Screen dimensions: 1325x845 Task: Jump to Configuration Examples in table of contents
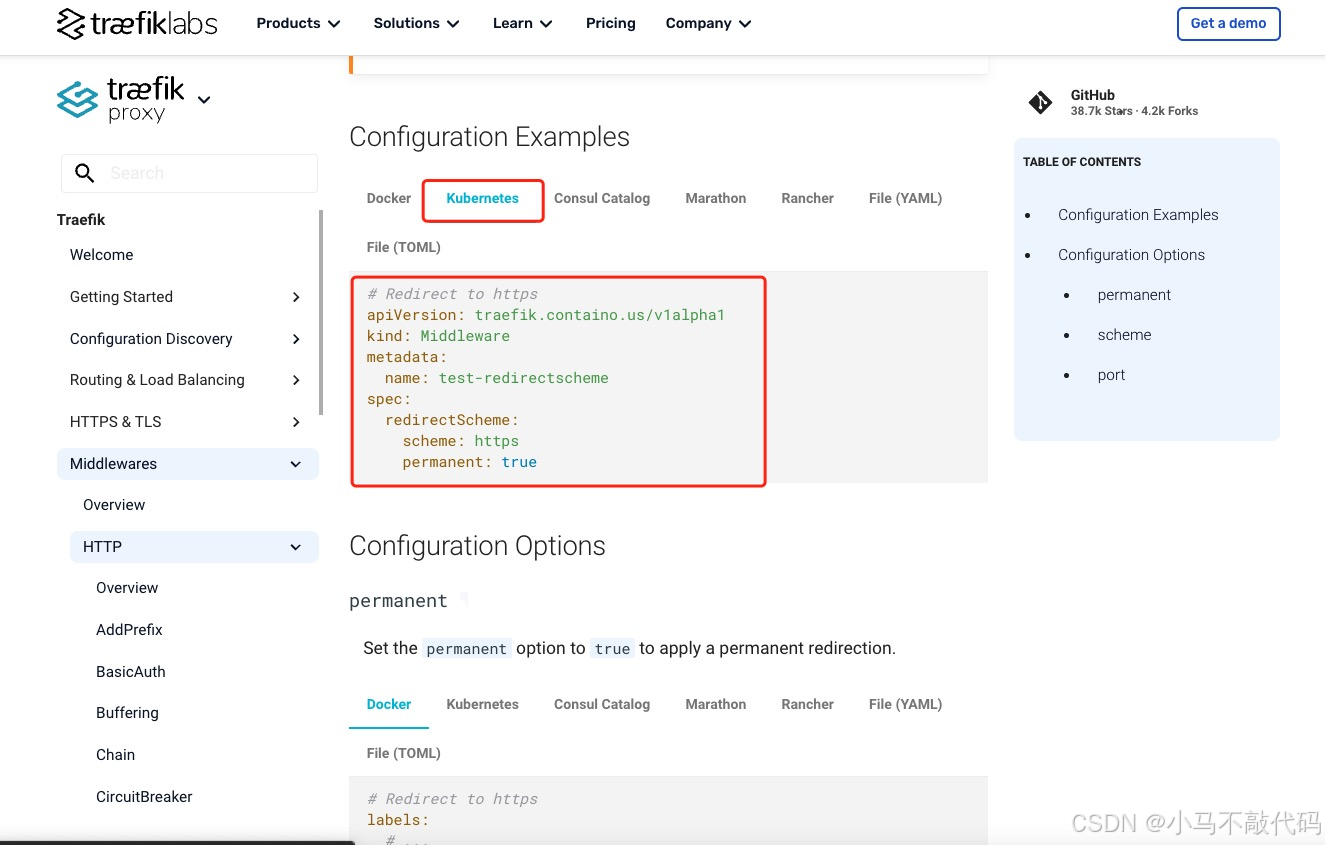point(1138,215)
